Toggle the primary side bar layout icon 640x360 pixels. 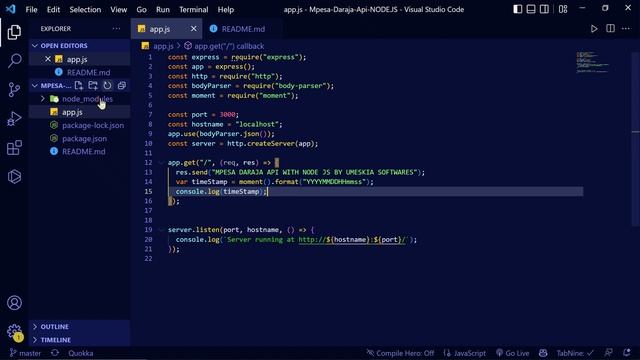tap(518, 9)
